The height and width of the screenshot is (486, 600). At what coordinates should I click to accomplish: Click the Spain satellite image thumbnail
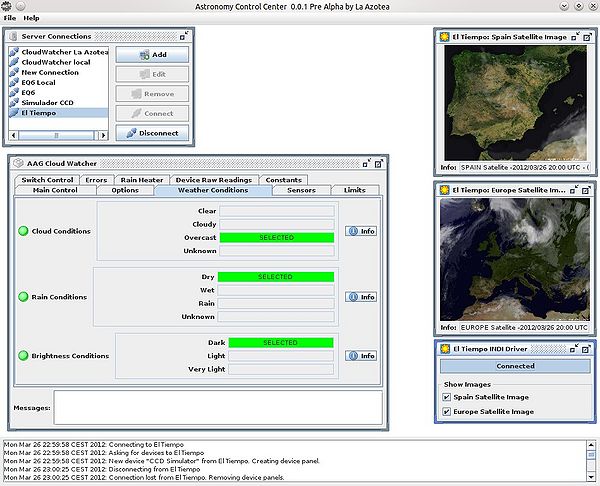click(x=515, y=103)
